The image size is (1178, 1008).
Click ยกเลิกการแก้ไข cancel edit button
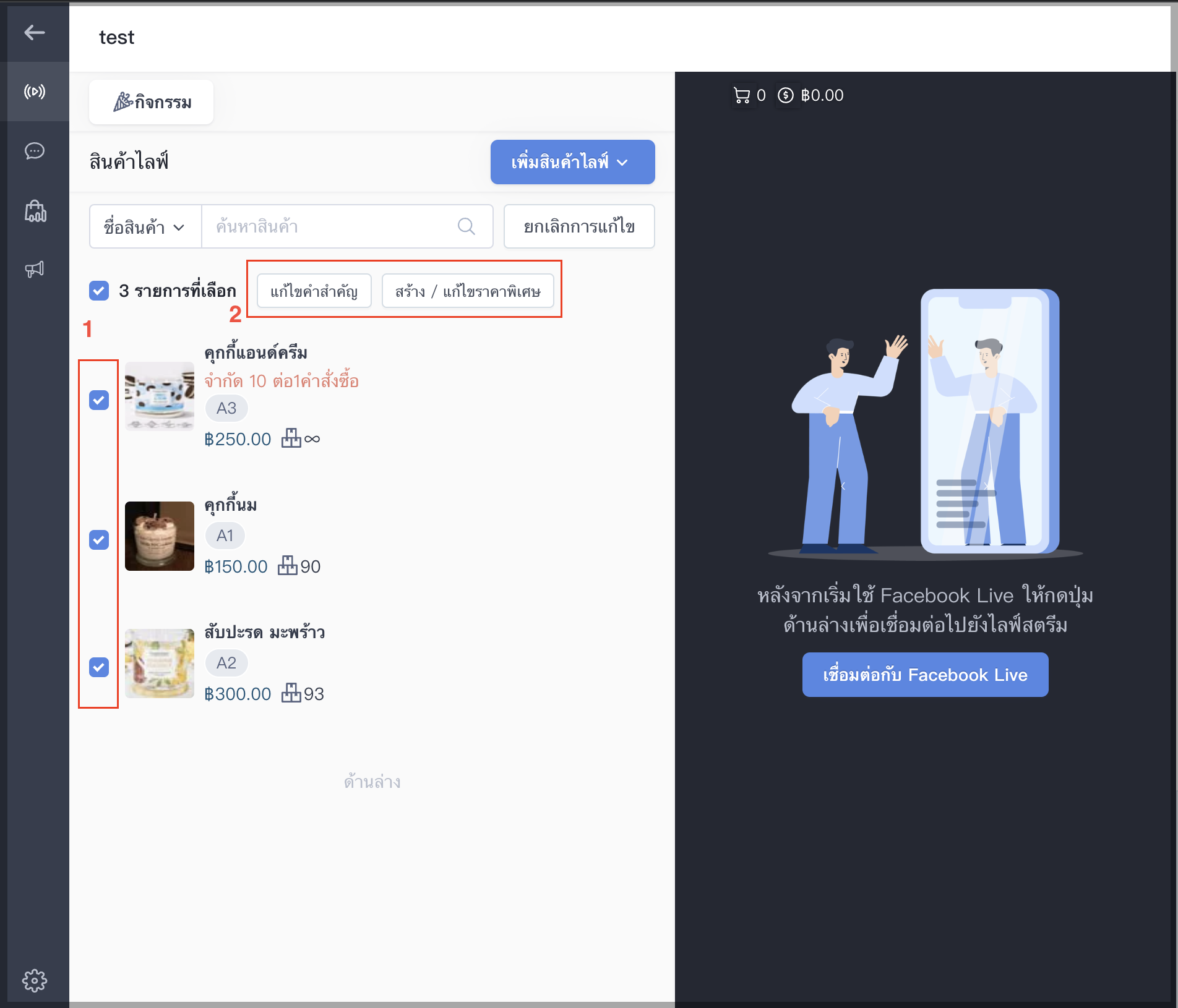pos(579,226)
